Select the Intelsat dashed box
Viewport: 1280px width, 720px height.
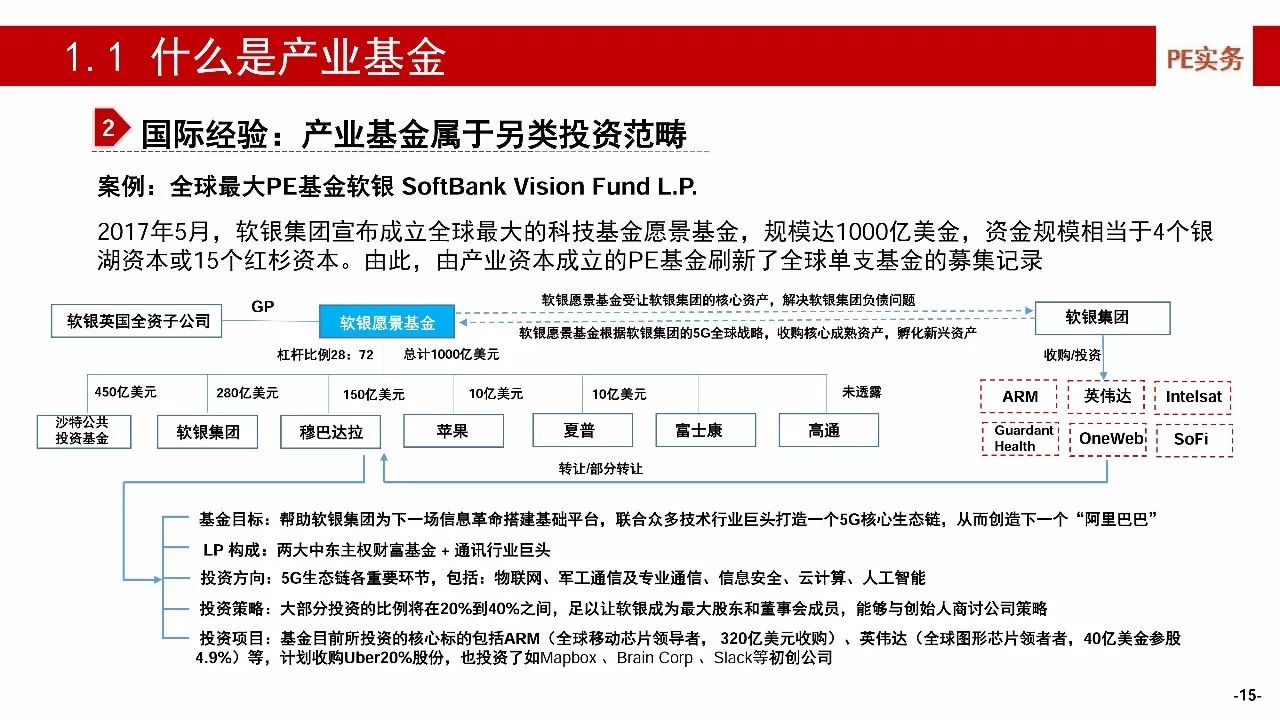click(x=1193, y=396)
